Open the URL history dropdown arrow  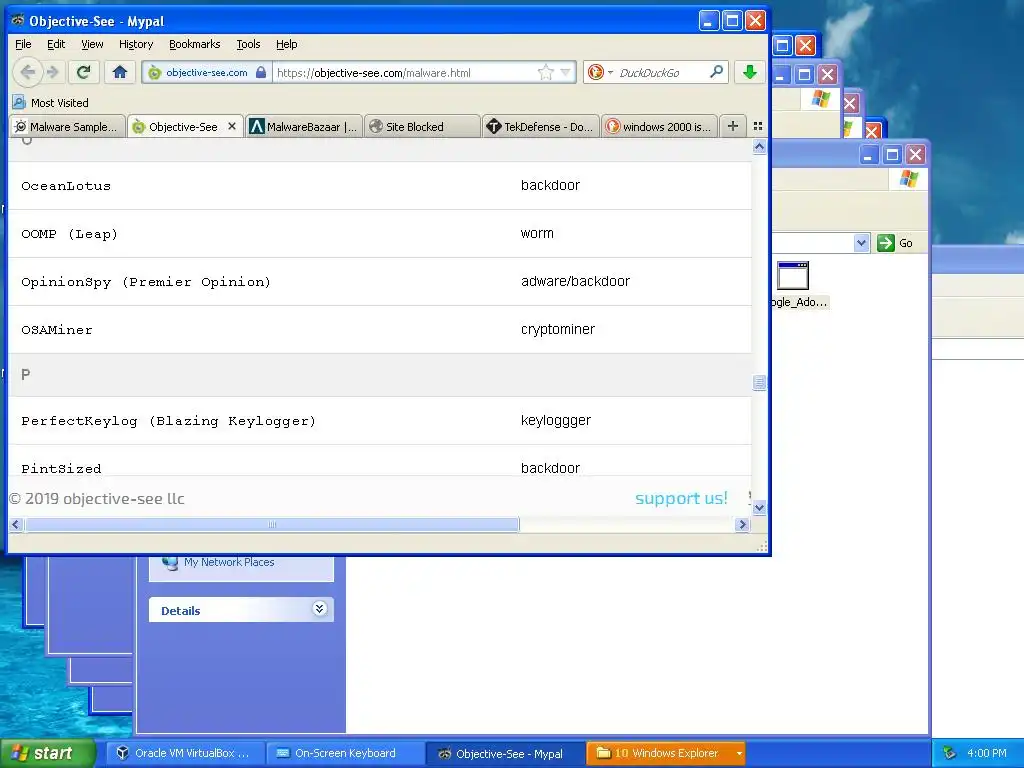click(566, 72)
